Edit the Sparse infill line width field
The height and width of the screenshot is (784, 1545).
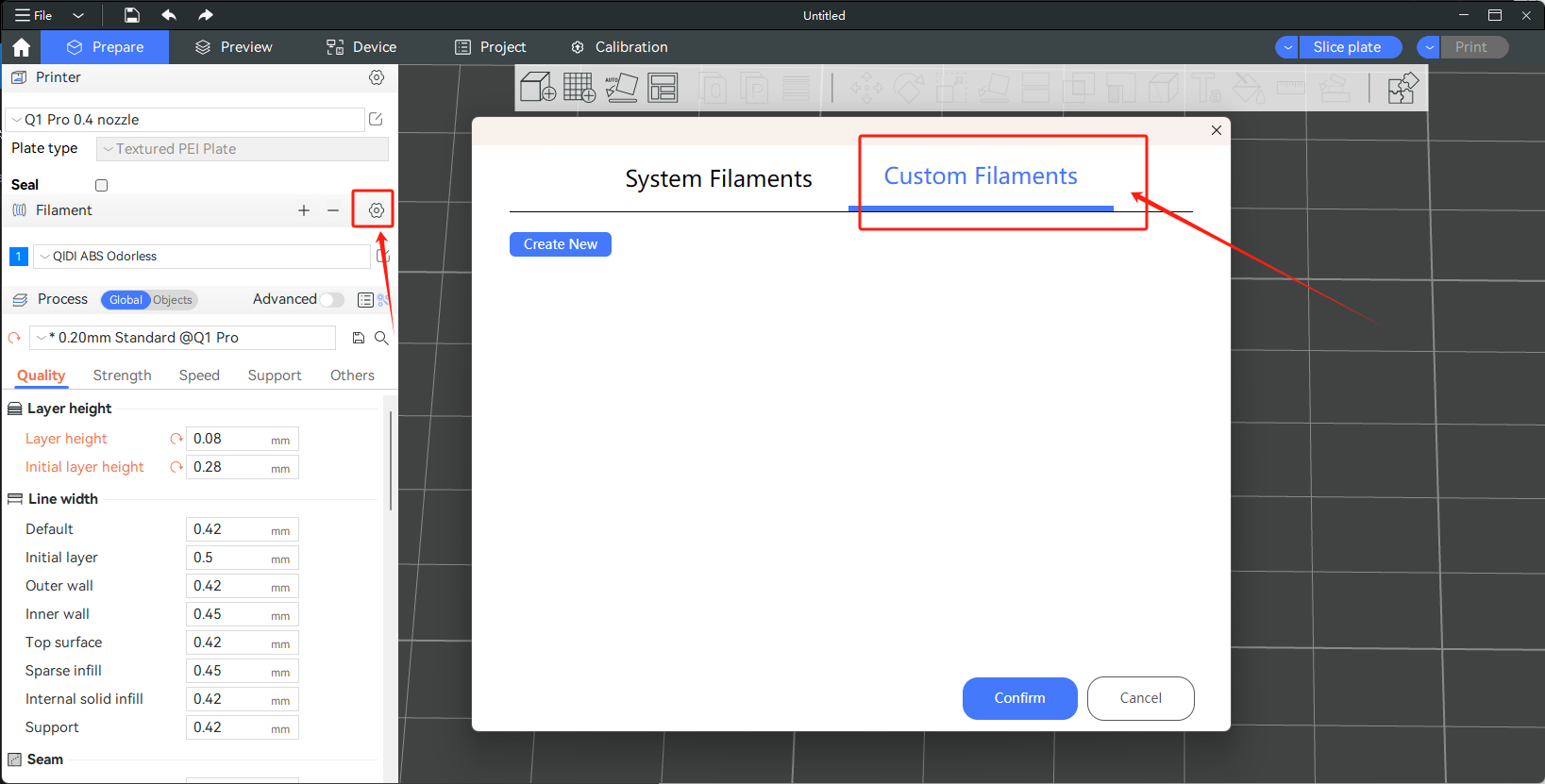pos(242,671)
